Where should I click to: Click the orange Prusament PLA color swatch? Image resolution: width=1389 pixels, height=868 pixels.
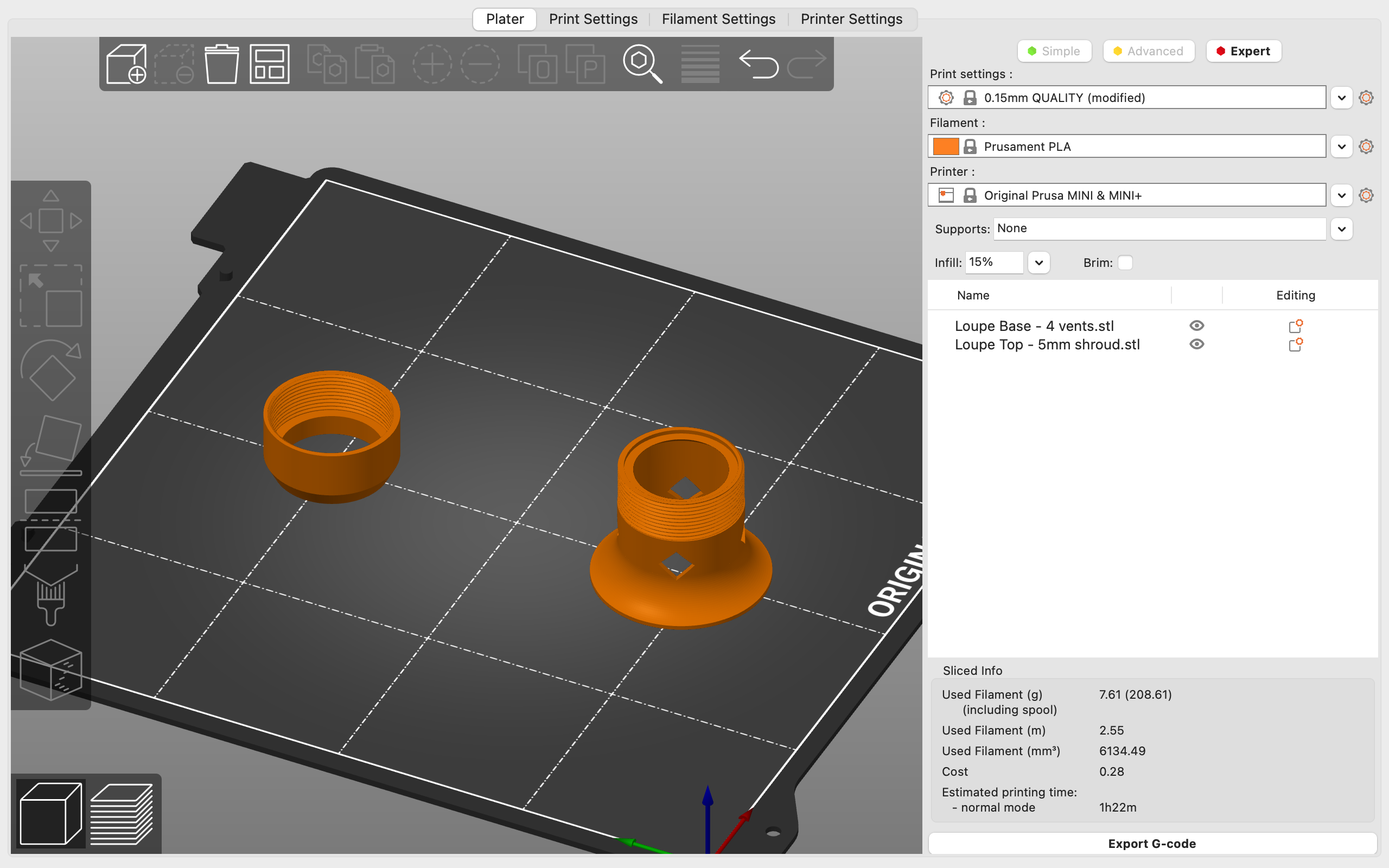coord(945,146)
